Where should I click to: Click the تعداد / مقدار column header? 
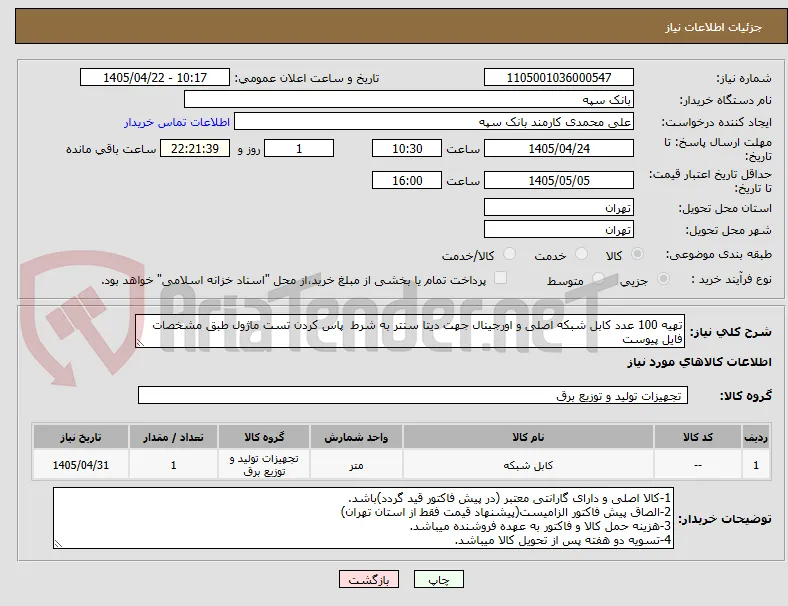pos(173,437)
